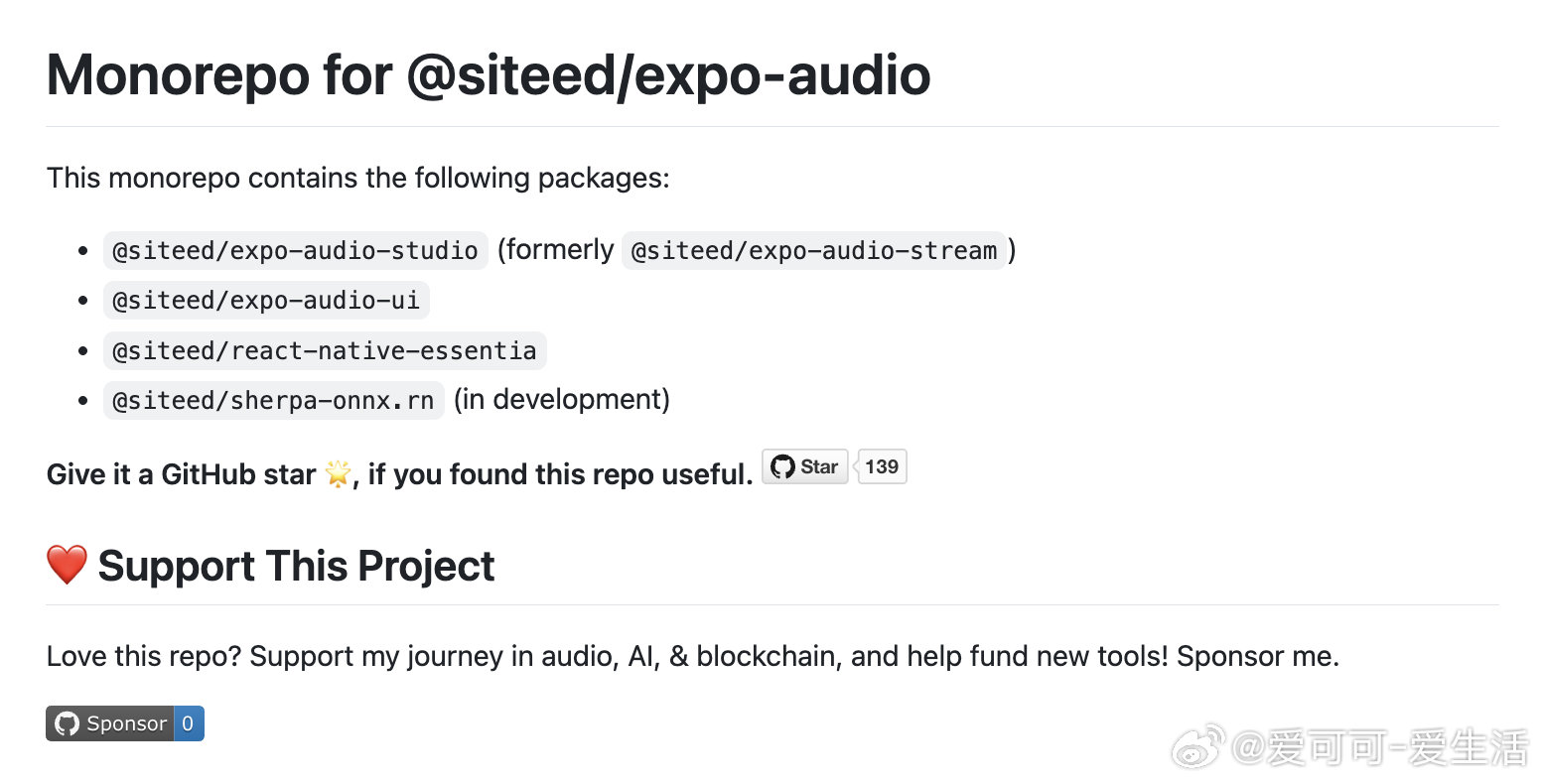
Task: Click the glowing star emoji
Action: (338, 474)
